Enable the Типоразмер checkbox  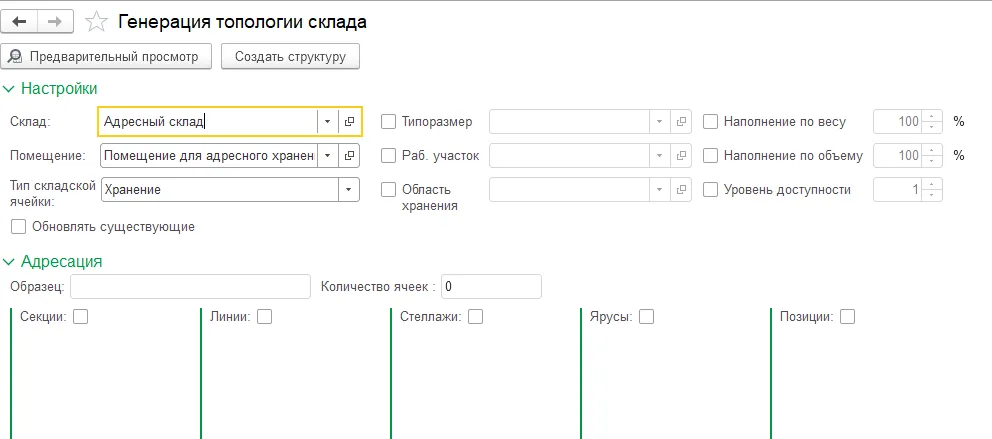(x=388, y=121)
